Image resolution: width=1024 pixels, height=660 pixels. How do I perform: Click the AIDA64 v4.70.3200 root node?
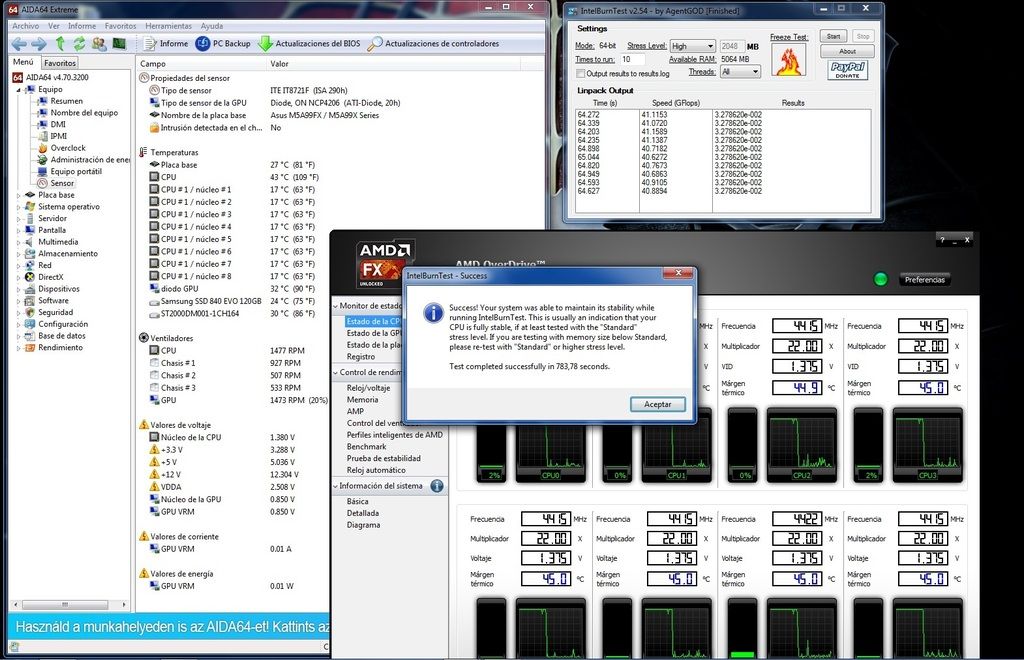[50, 77]
